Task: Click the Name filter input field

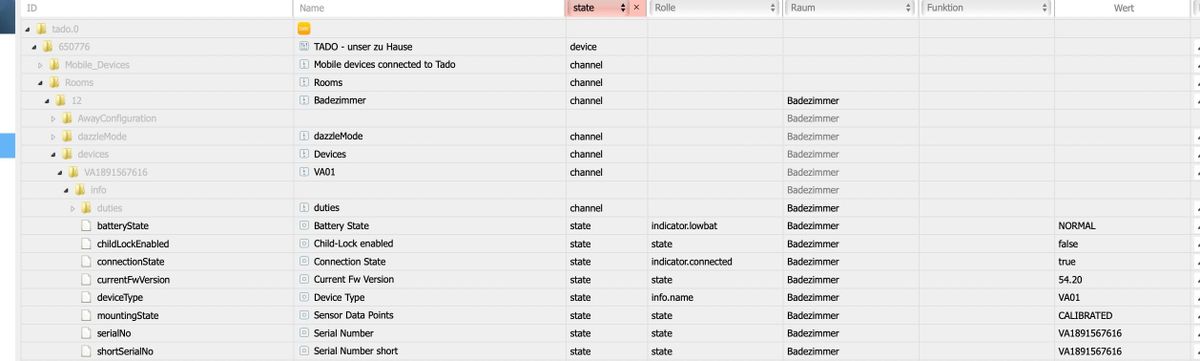Action: (x=428, y=8)
